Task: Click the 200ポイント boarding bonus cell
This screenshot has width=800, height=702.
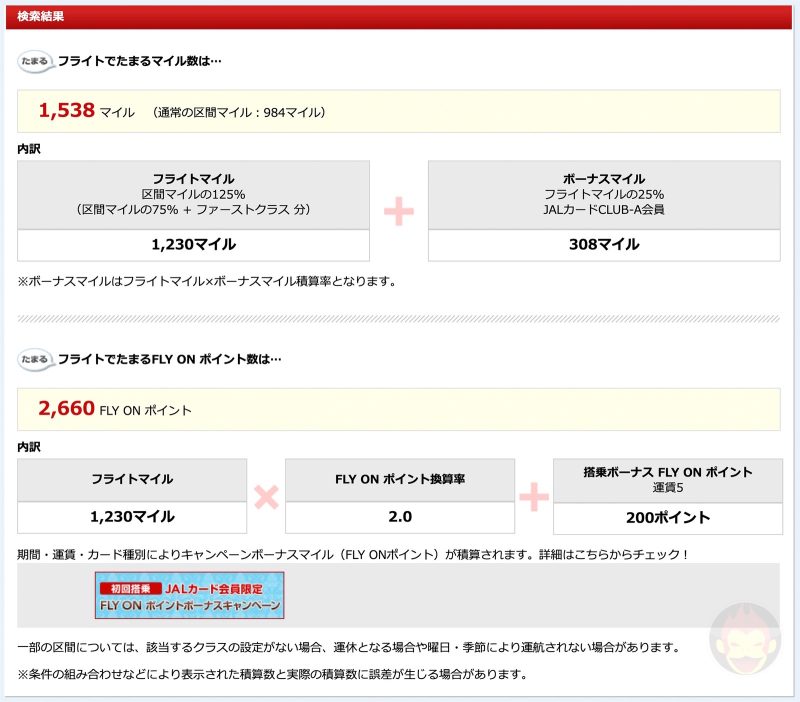Action: [665, 517]
